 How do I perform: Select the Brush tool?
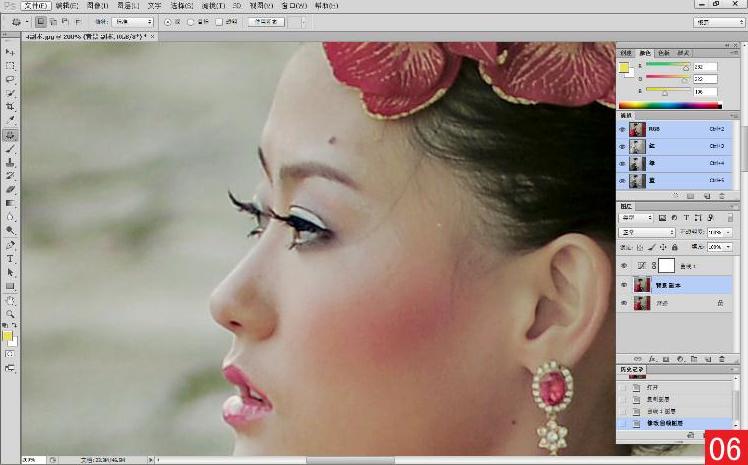[x=10, y=149]
